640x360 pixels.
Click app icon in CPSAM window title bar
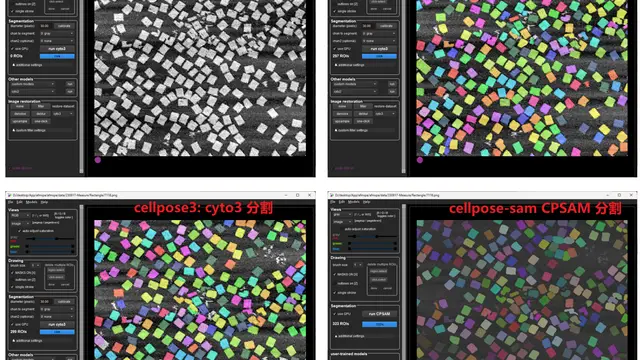click(331, 195)
